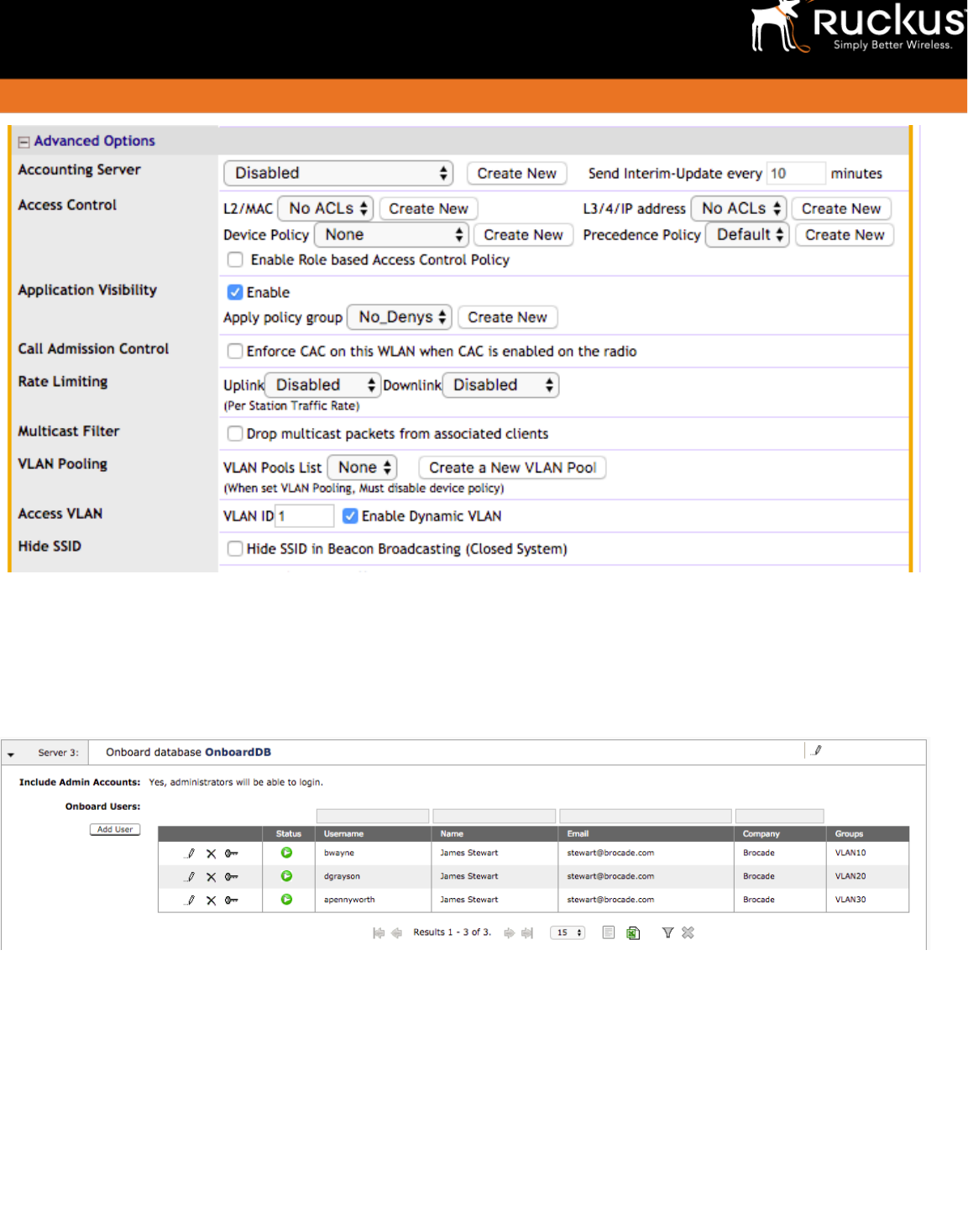968x1232 pixels.
Task: Click edit pencil for user bwayne
Action: pyautogui.click(x=190, y=853)
